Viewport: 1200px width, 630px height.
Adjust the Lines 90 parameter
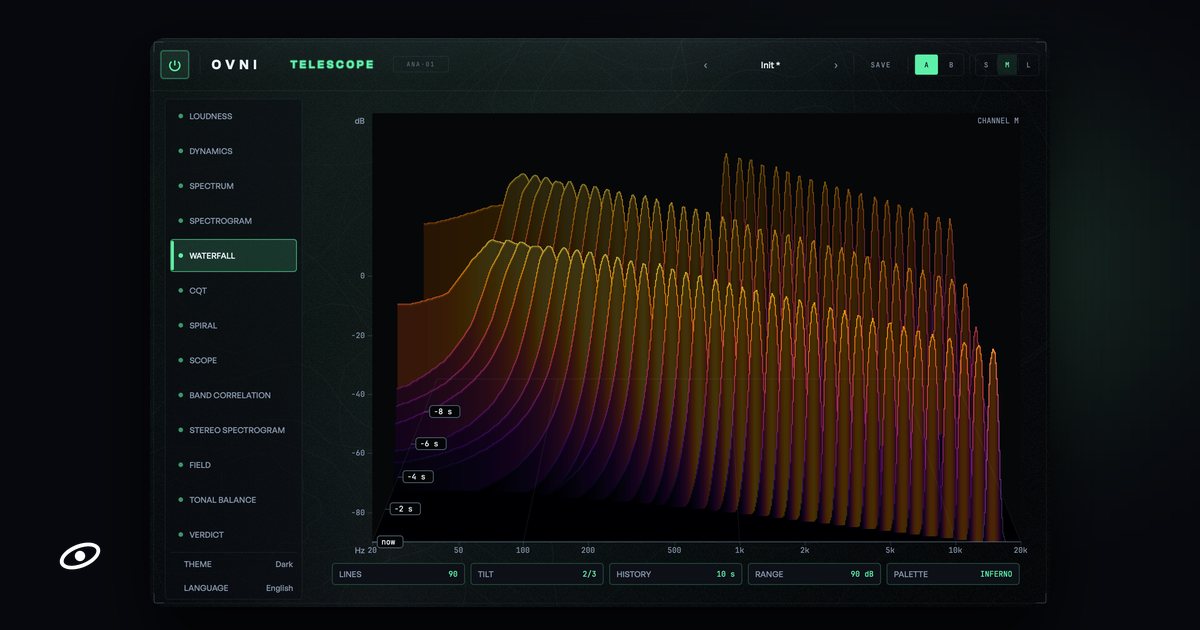tap(398, 574)
